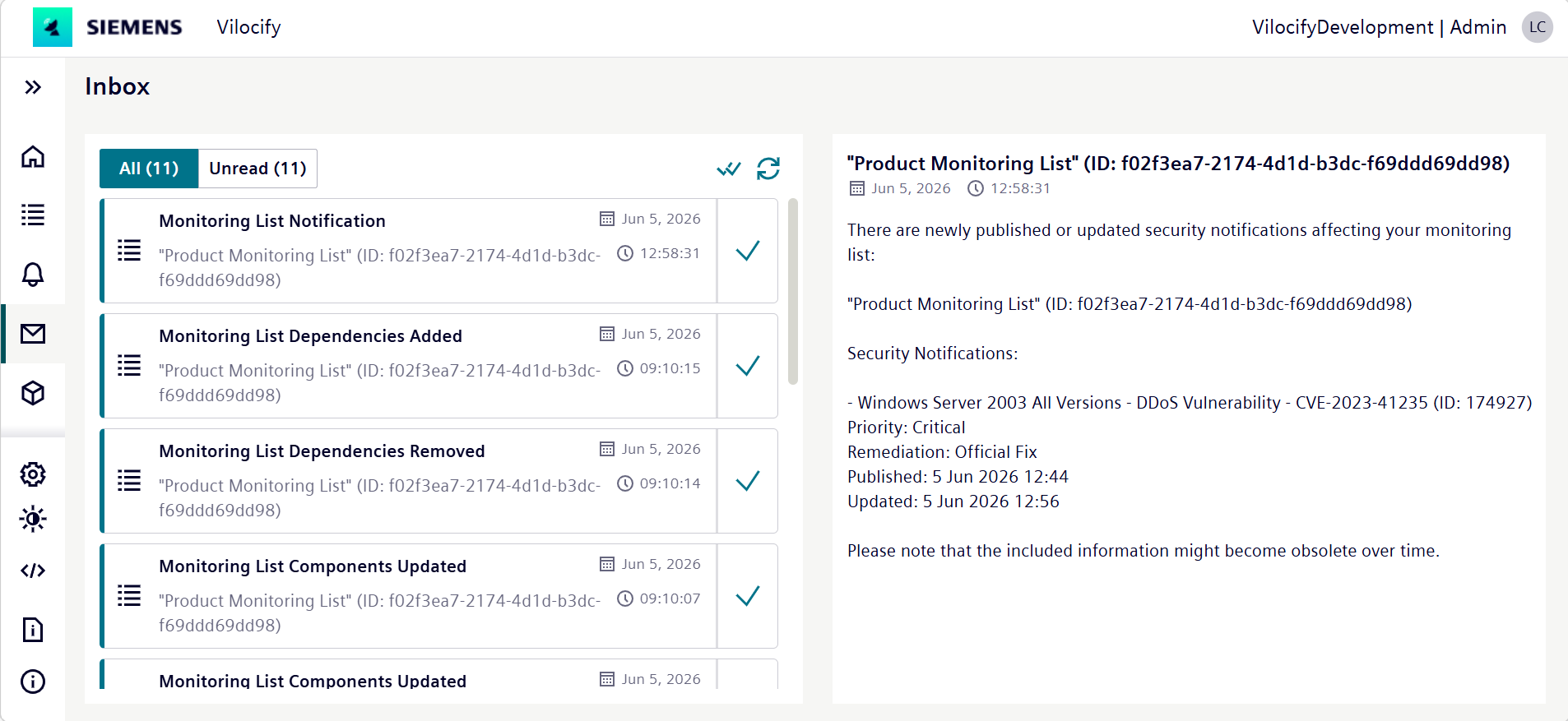The width and height of the screenshot is (1568, 721).
Task: Mark Monitoring List Notification as read
Action: [748, 251]
